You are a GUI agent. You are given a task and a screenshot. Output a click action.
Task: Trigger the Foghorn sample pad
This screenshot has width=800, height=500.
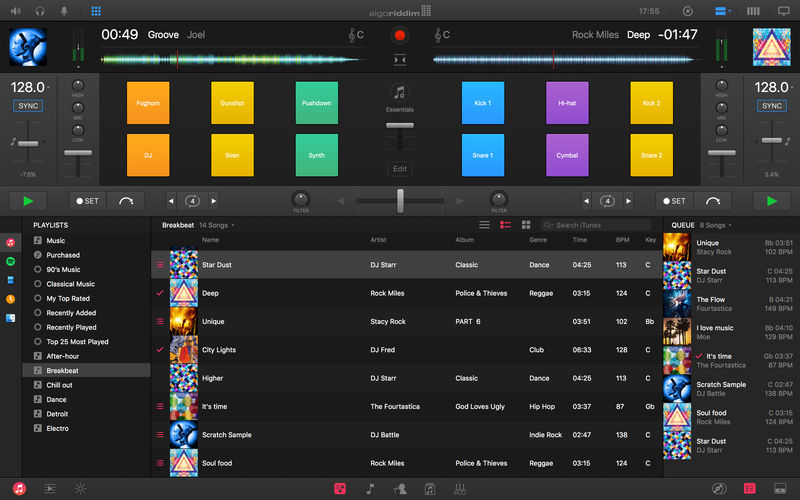pyautogui.click(x=148, y=103)
